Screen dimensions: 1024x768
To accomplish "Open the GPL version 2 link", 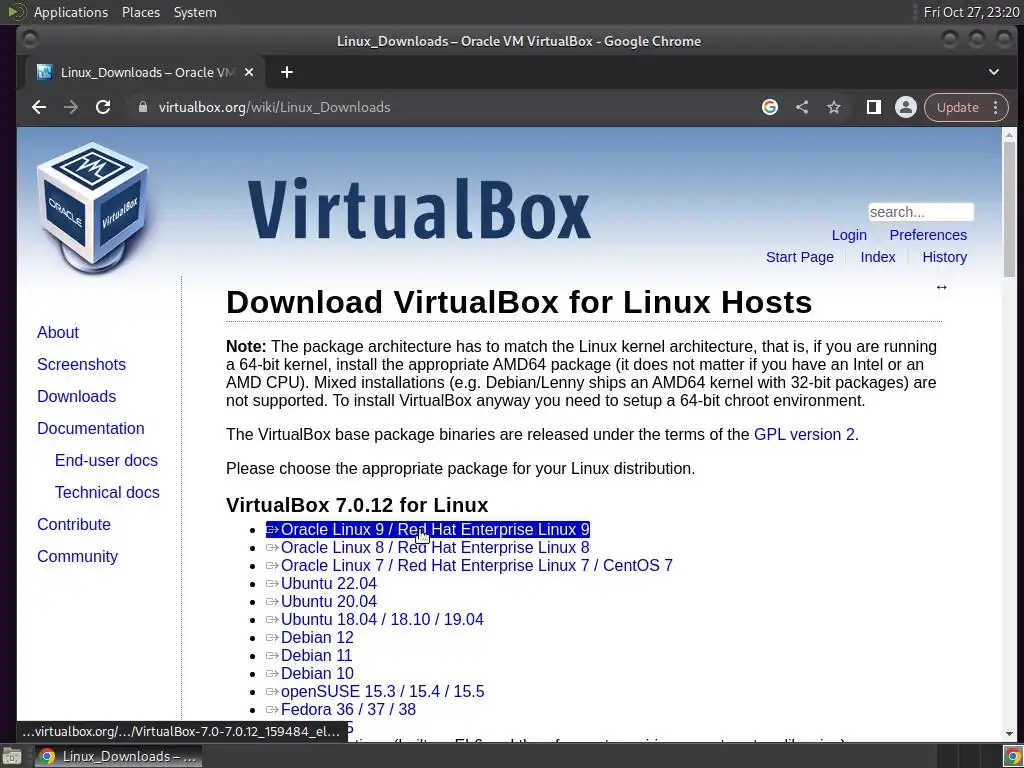I will coord(804,434).
